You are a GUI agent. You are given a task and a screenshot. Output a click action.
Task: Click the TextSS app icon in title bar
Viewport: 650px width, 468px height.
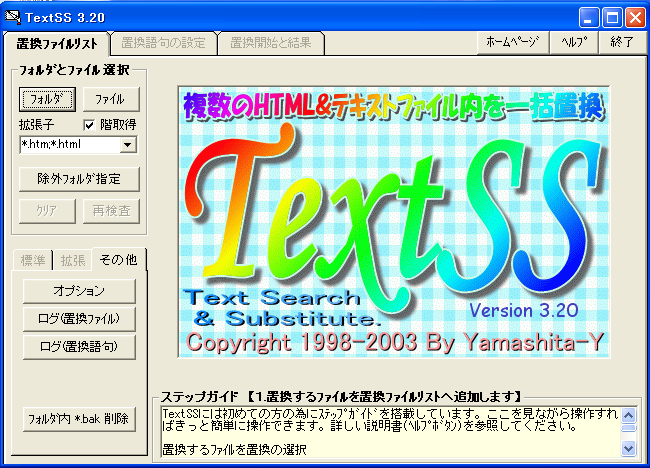coord(12,17)
